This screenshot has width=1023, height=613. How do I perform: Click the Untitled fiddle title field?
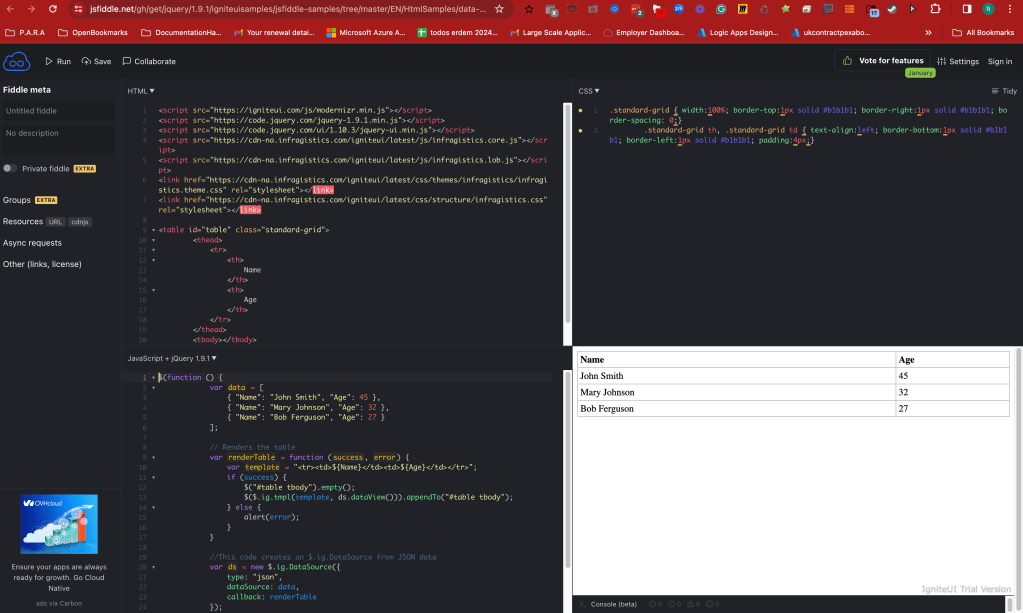[59, 111]
